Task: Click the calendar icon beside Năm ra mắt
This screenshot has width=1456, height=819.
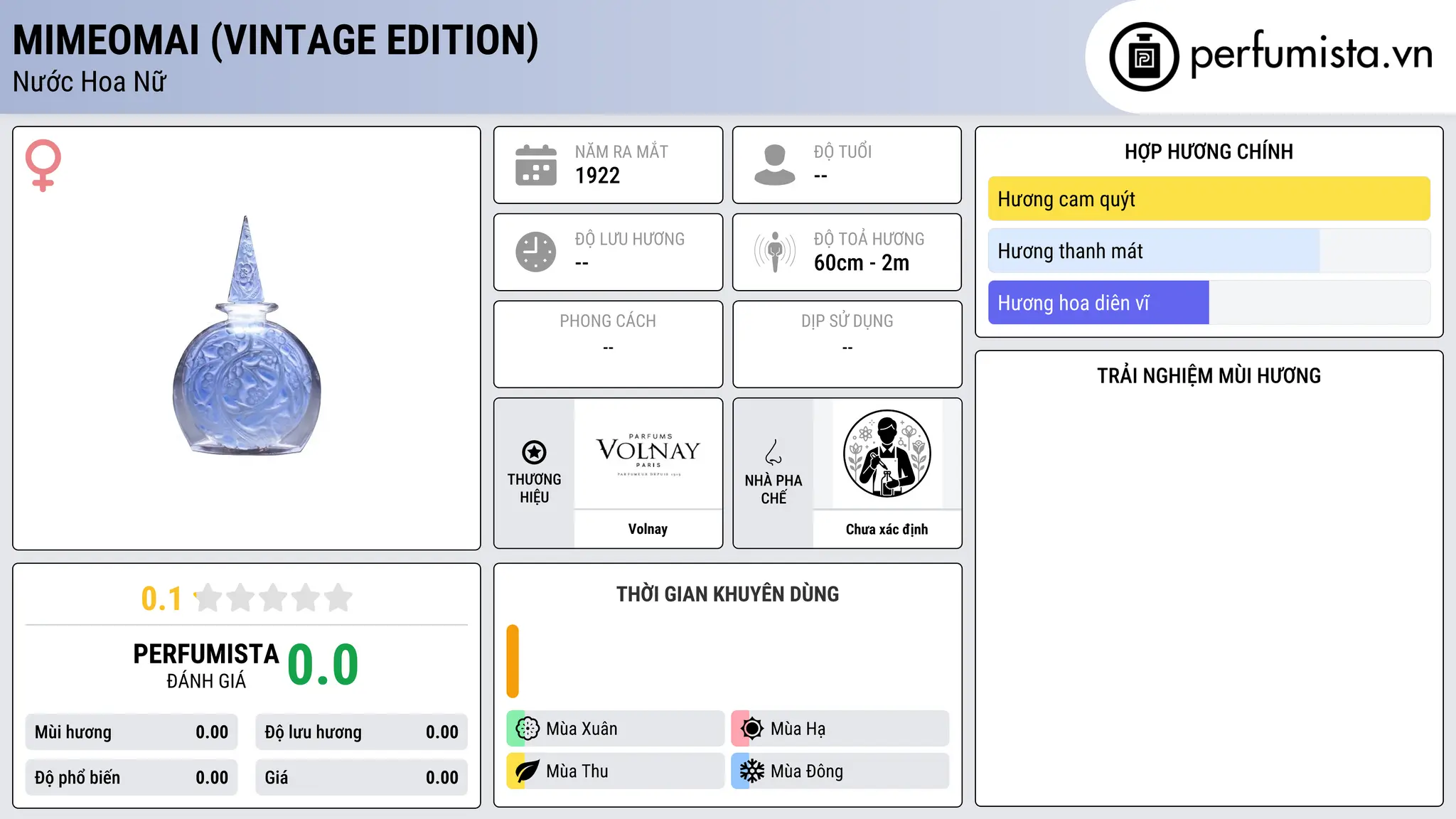Action: click(x=536, y=165)
